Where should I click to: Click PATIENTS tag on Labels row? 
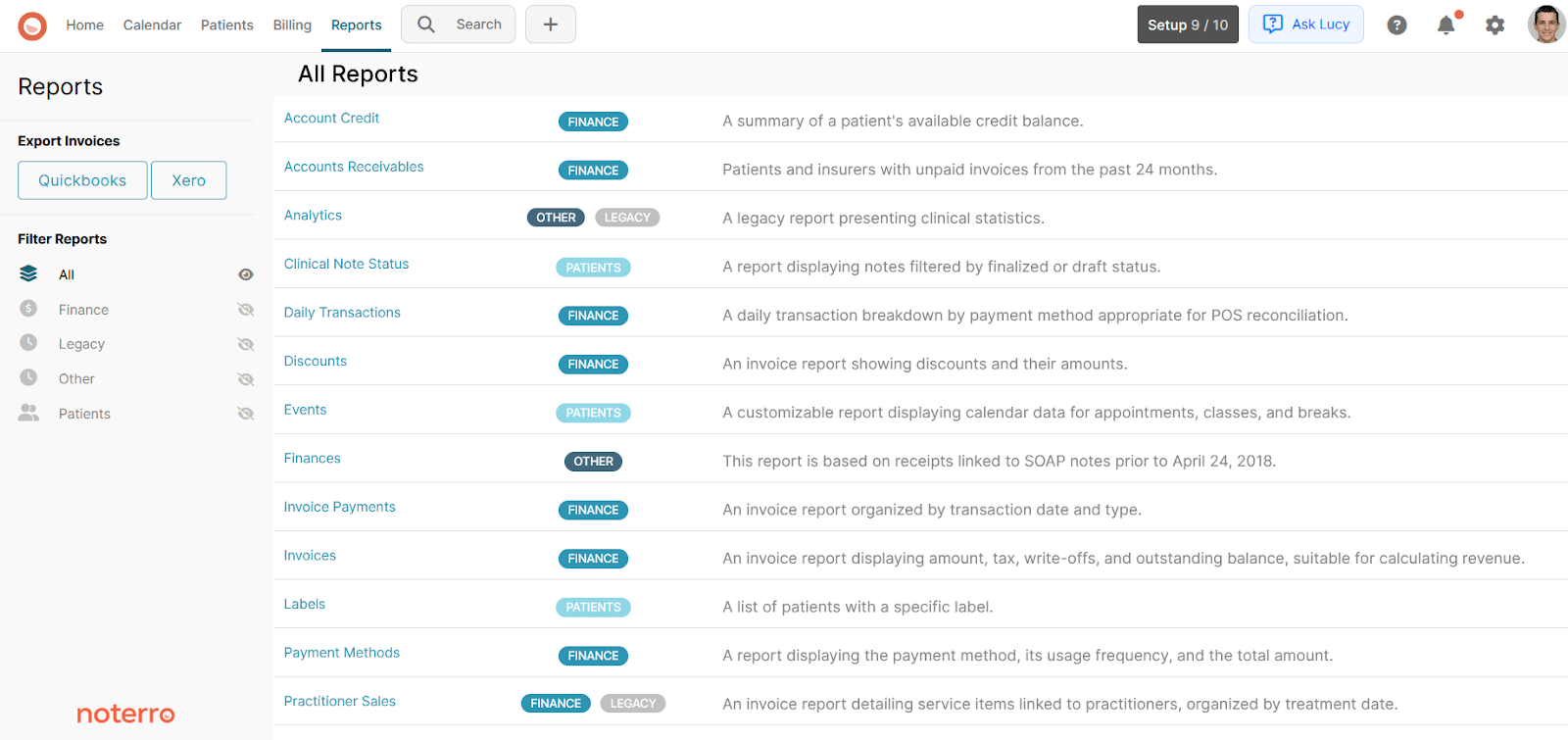tap(593, 608)
